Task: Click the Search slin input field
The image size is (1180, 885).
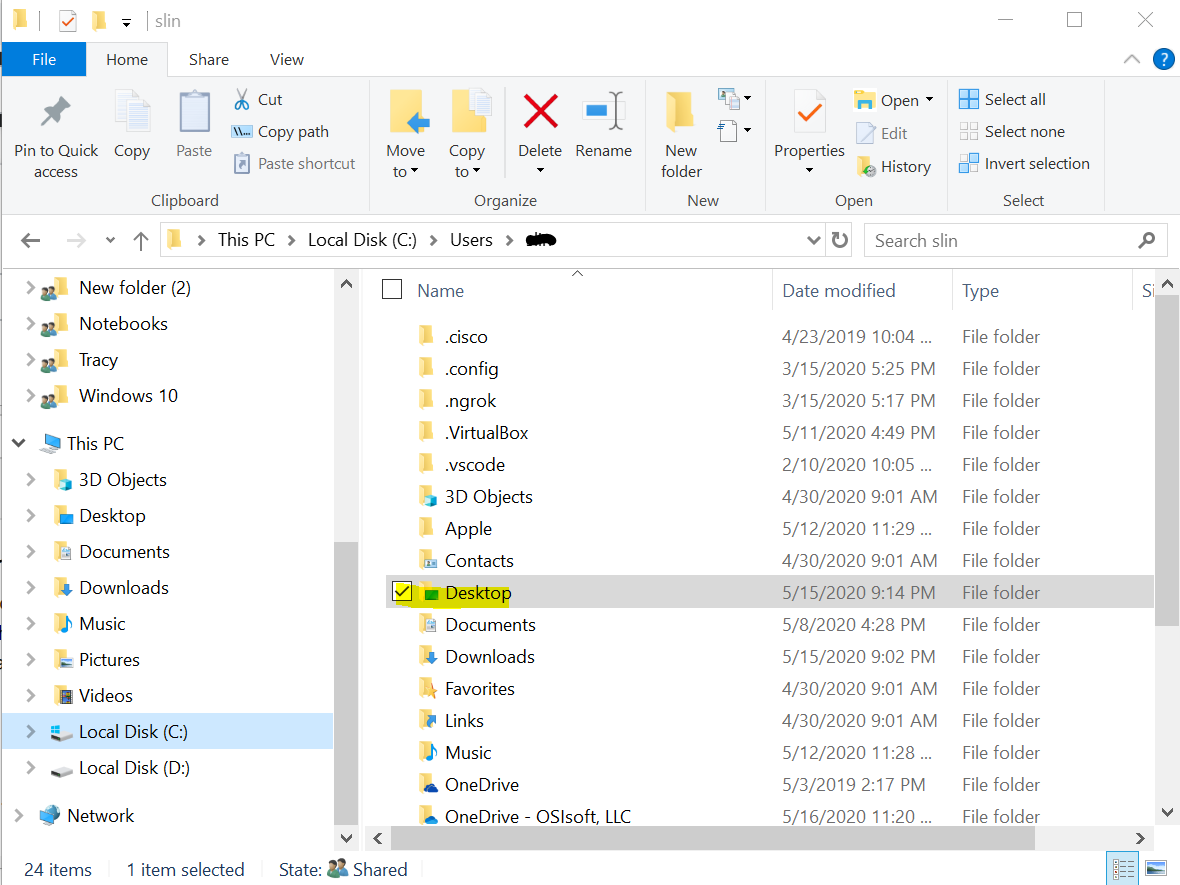Action: (1002, 240)
